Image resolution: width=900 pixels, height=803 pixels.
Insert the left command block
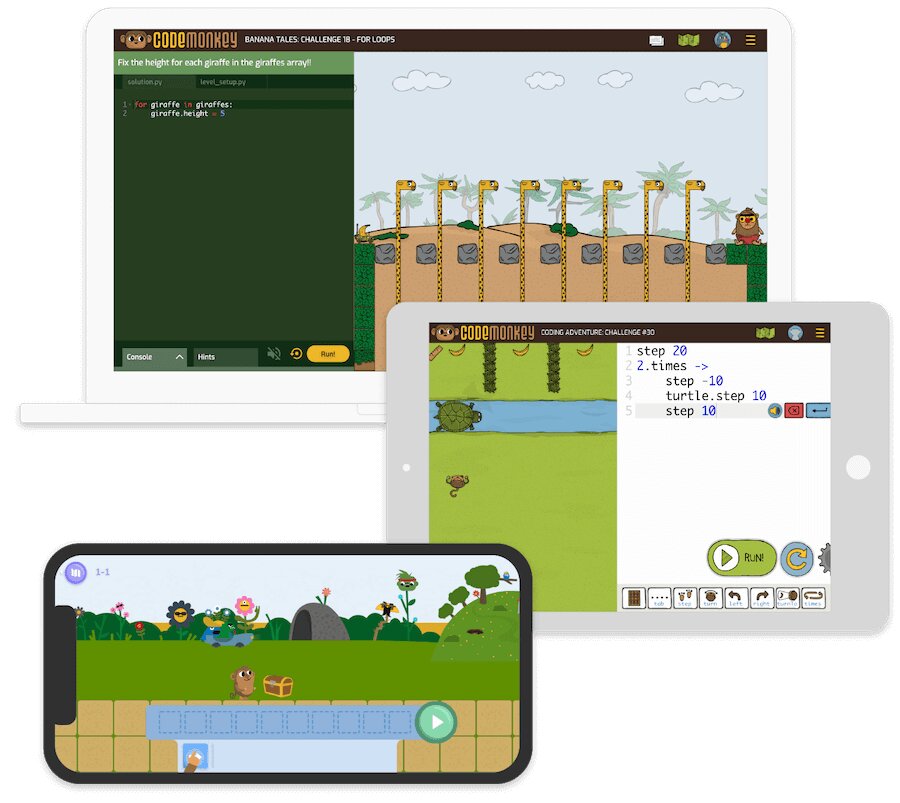point(736,598)
